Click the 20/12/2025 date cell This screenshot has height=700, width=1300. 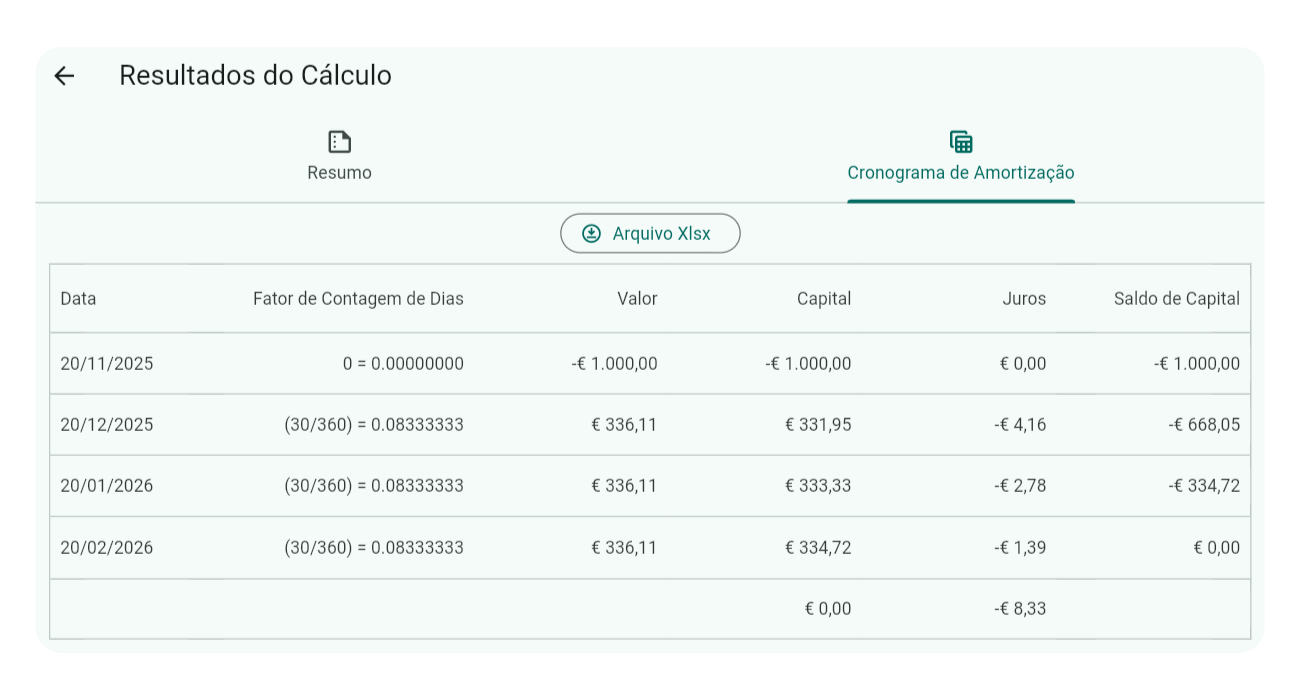click(107, 425)
